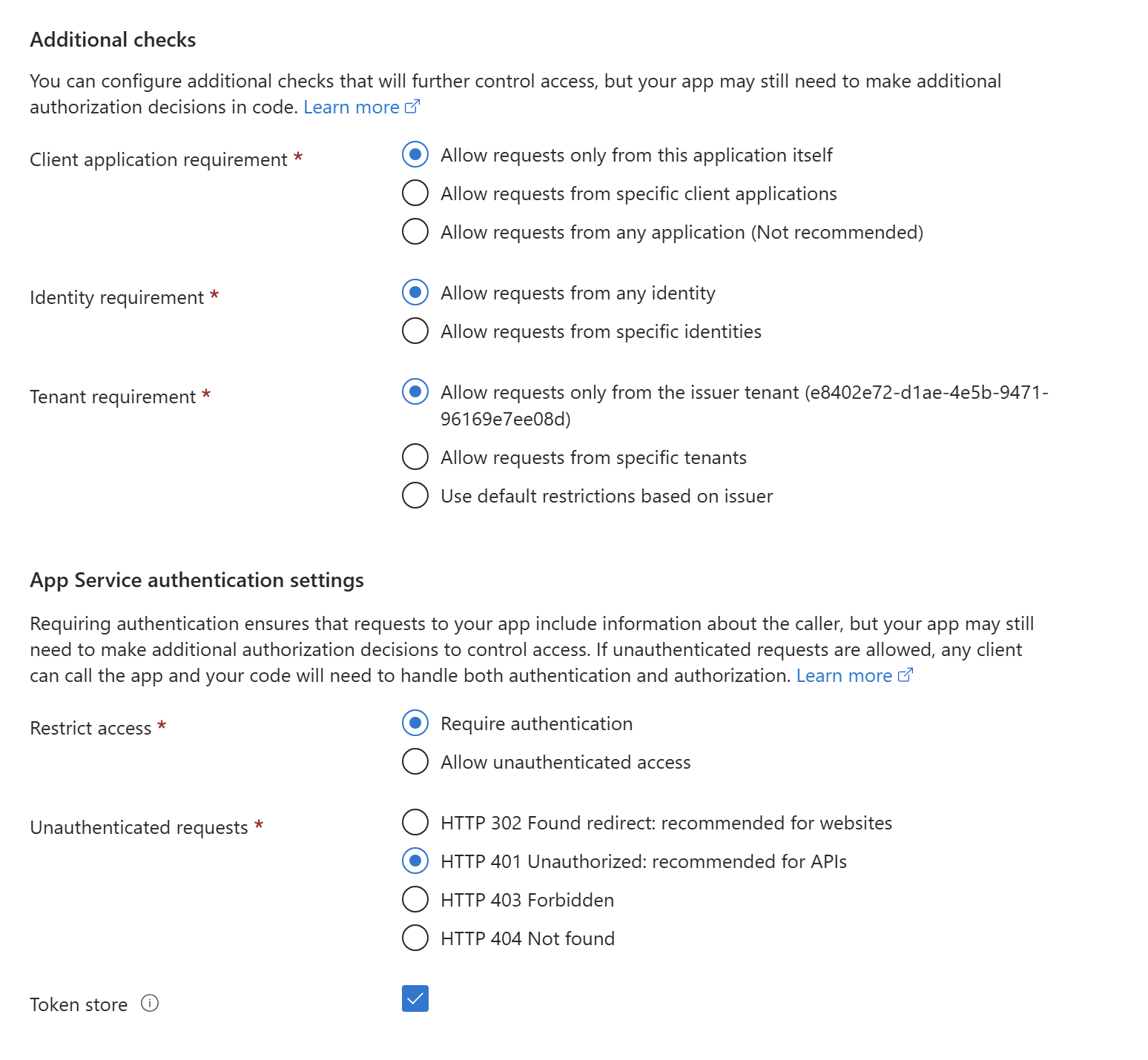The image size is (1148, 1060).
Task: Select Allow requests from specific client applications
Action: pyautogui.click(x=415, y=193)
